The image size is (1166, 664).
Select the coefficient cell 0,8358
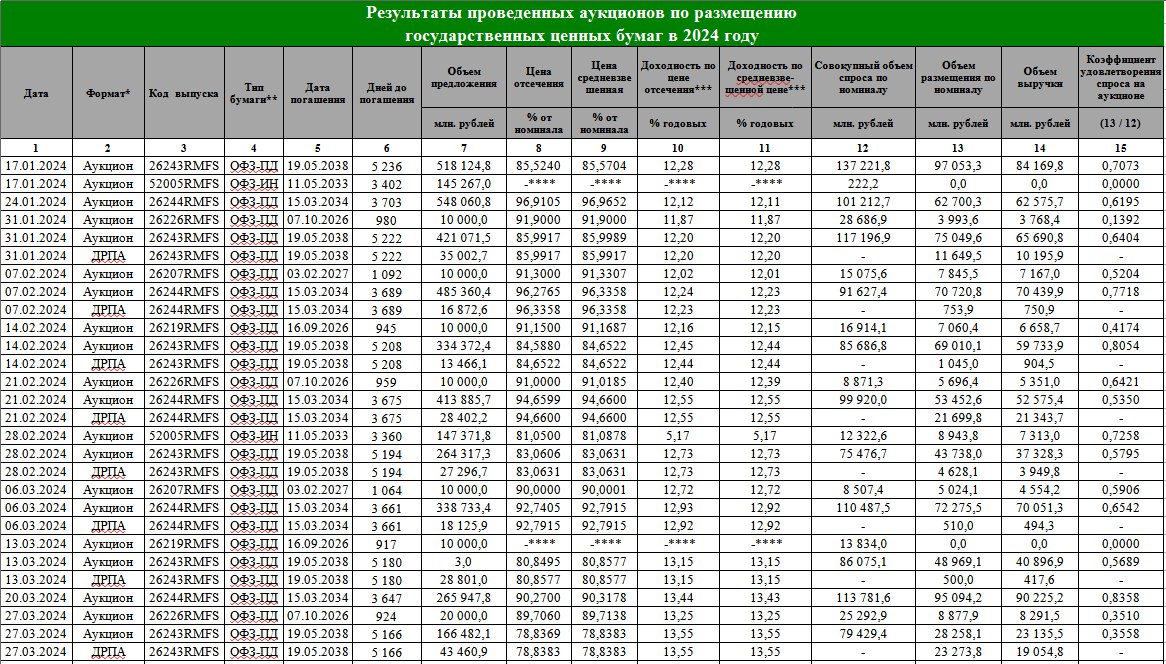(x=1122, y=597)
